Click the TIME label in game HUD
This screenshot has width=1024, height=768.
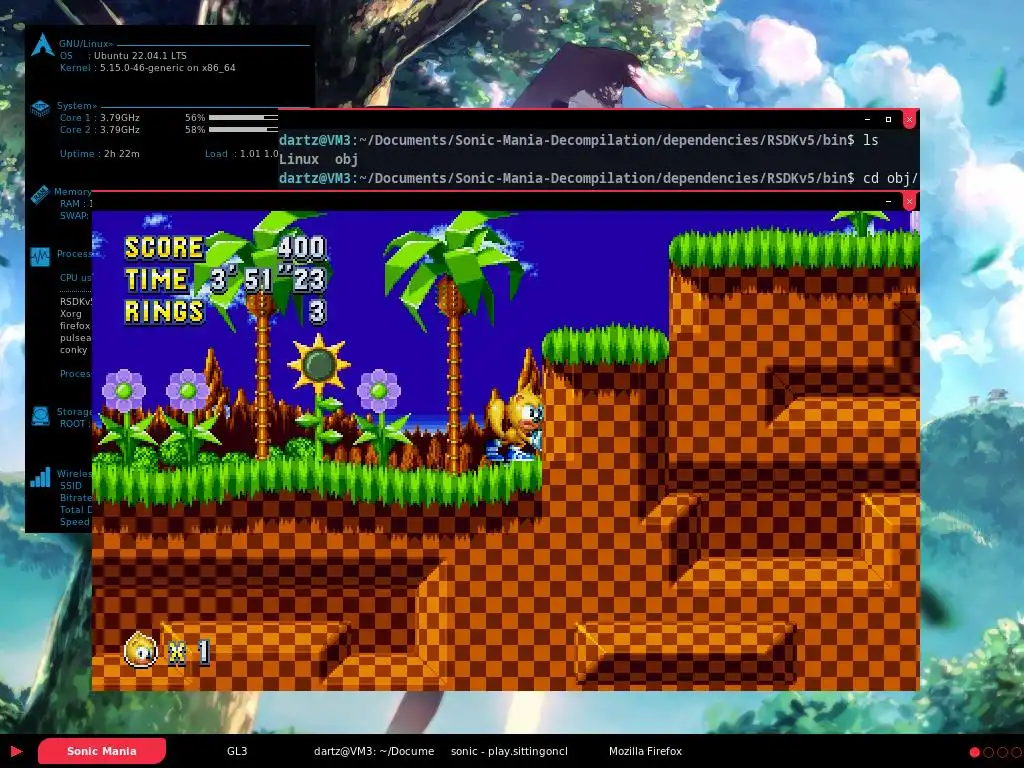156,280
